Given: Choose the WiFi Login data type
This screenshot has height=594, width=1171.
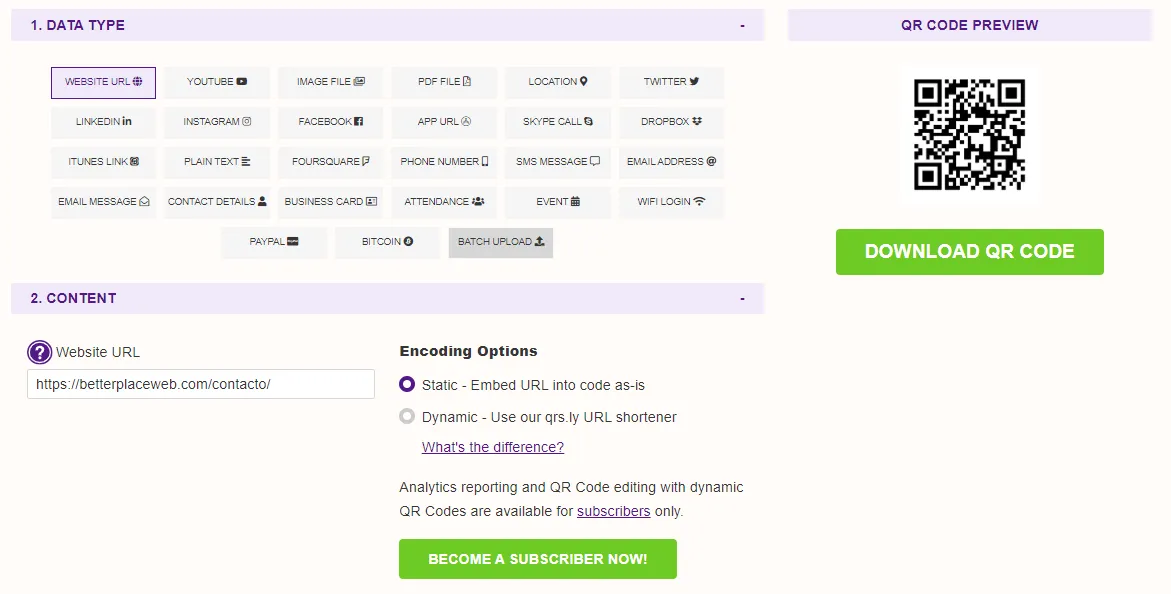Looking at the screenshot, I should pyautogui.click(x=671, y=202).
